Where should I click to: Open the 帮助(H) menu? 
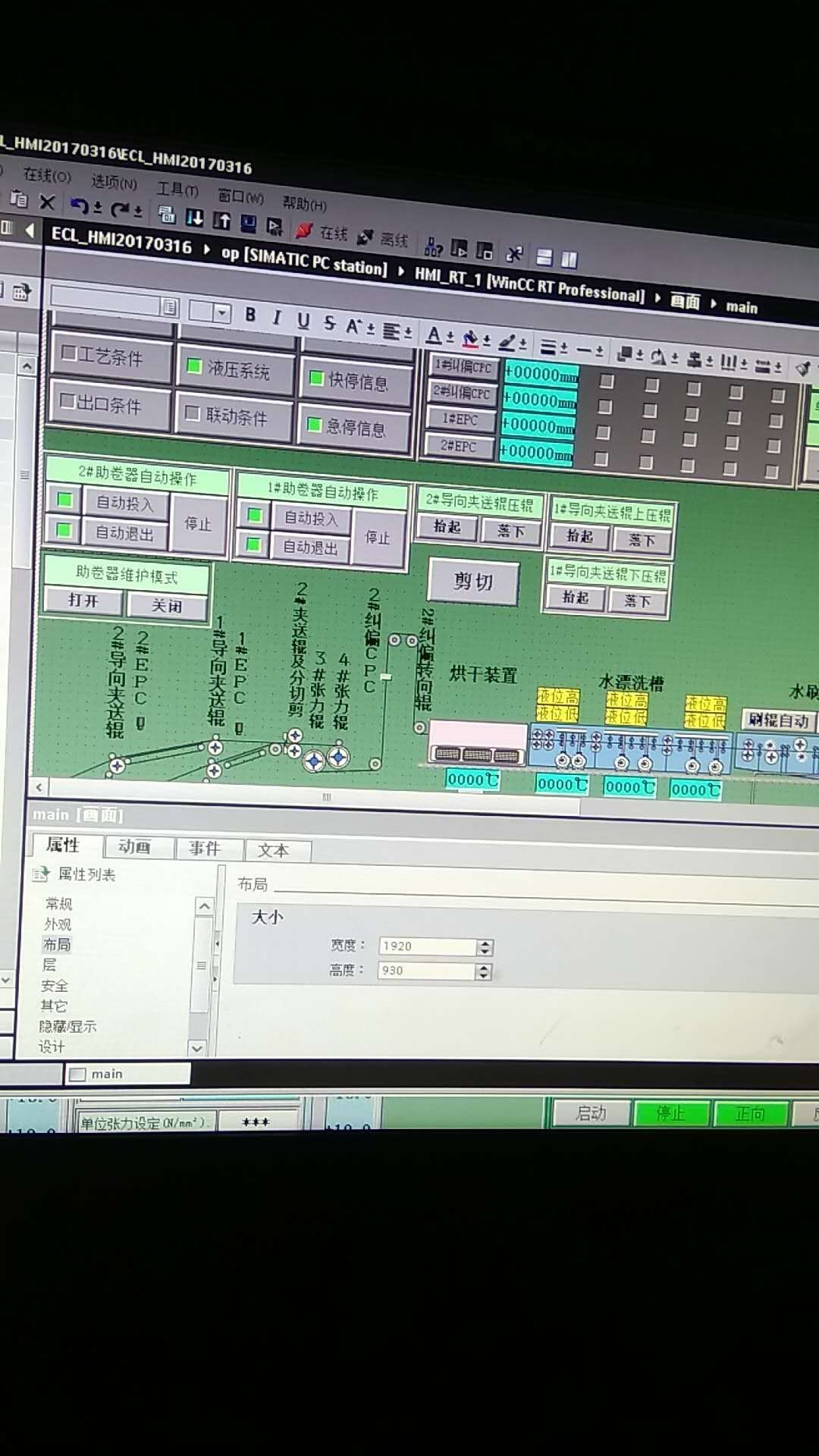coord(305,203)
